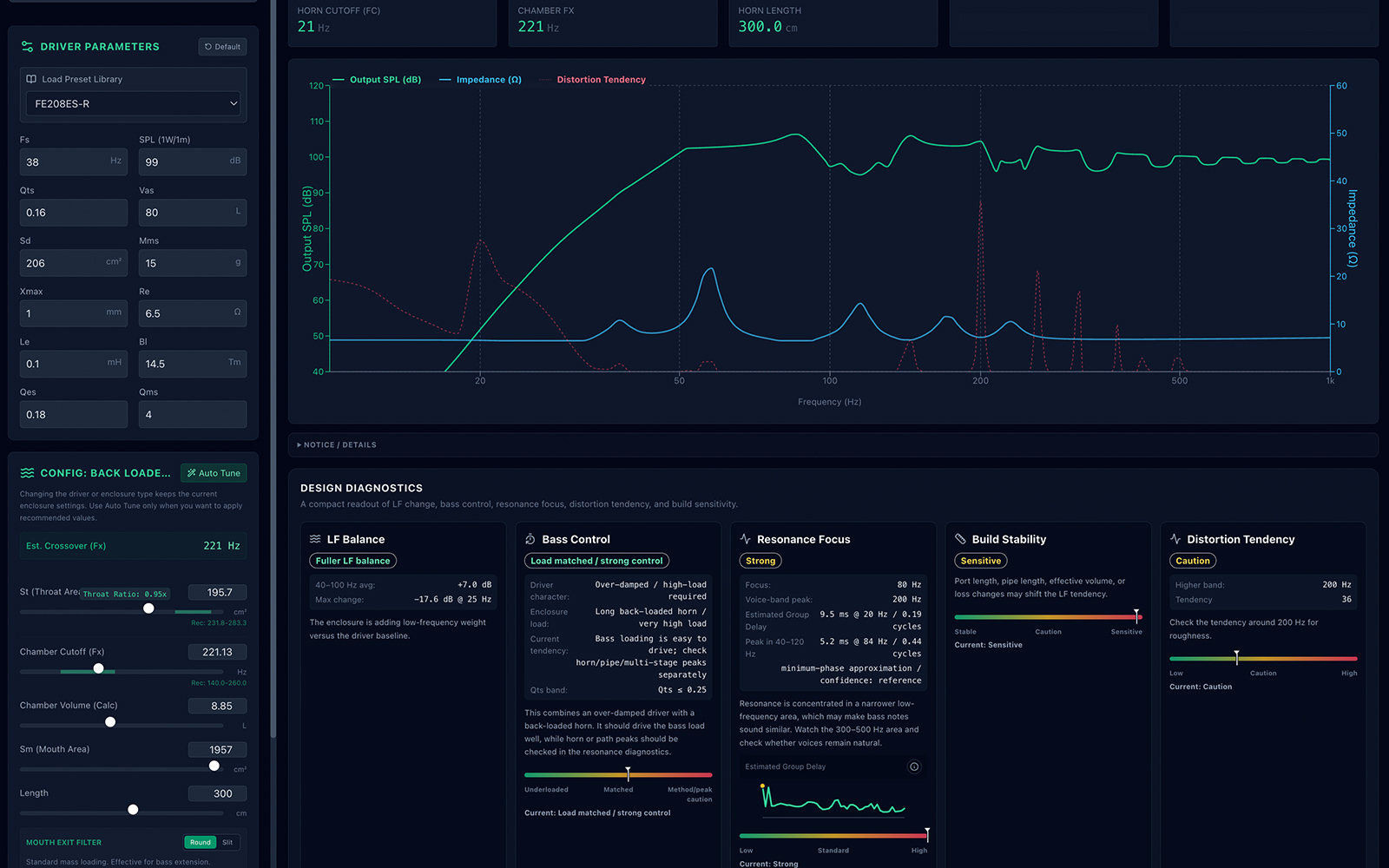Click the left panel vertical scrollbar

tap(273, 369)
